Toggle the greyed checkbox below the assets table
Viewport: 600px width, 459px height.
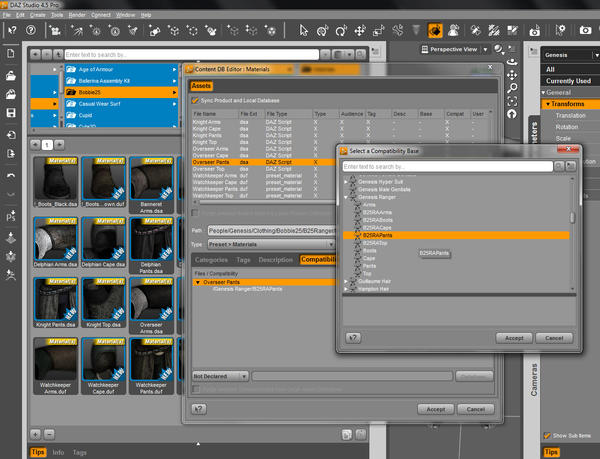[x=195, y=213]
